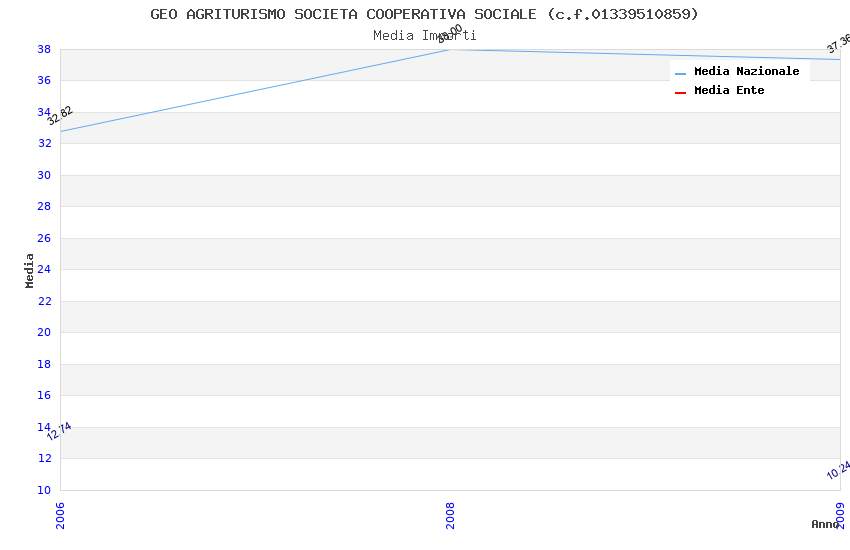Click the blue Media Nazionale legend swatch

(680, 73)
